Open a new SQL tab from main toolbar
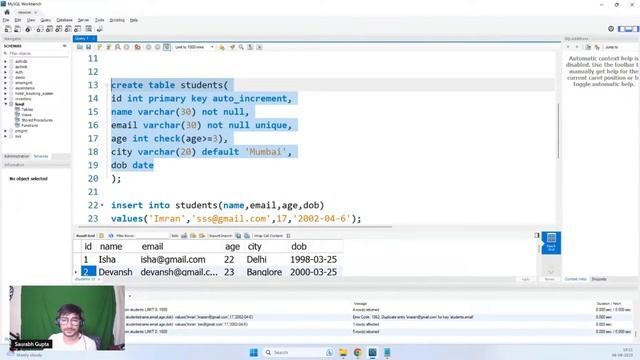Screen dimensions: 640x360 point(8,29)
